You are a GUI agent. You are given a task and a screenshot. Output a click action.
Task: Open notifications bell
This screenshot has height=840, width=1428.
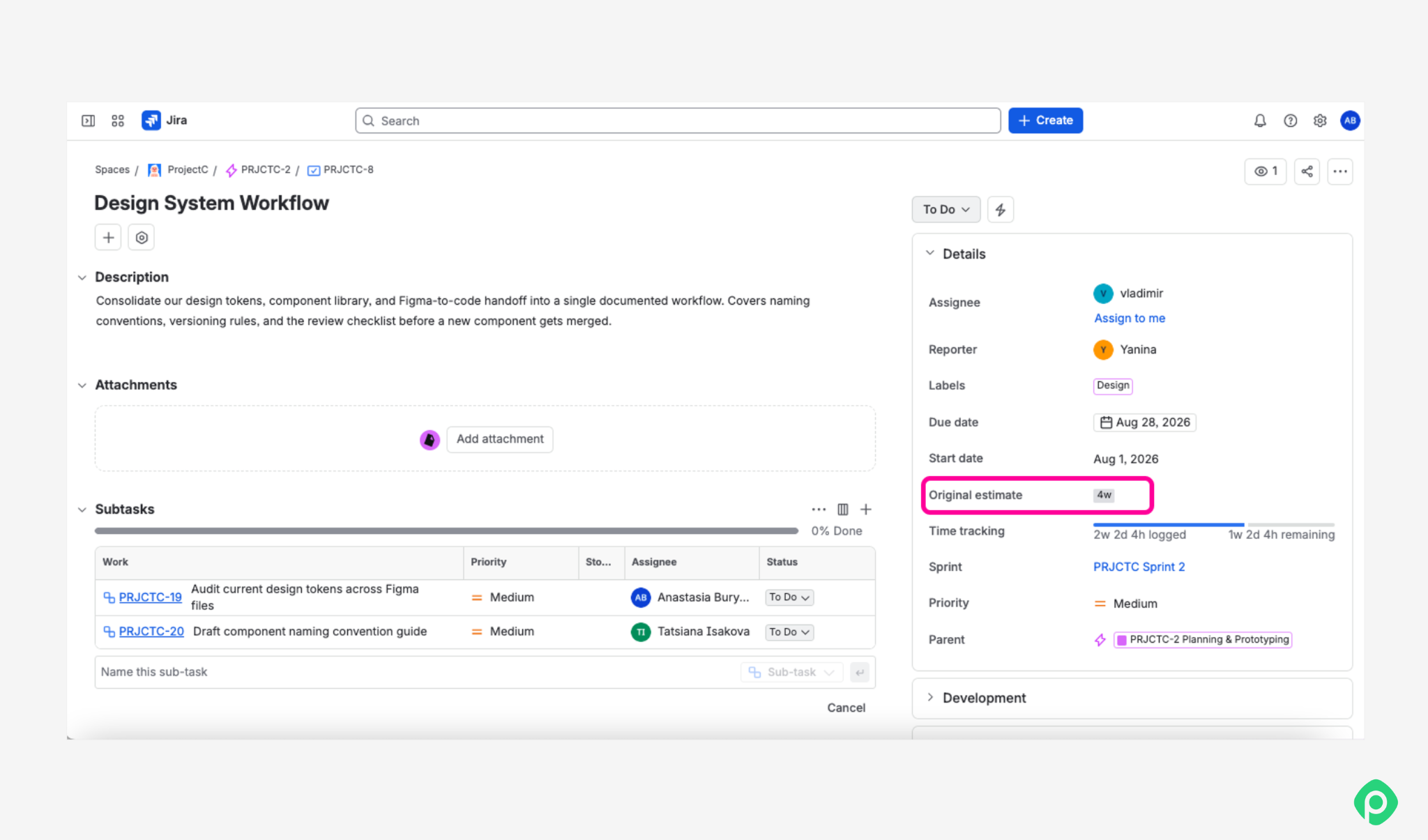pos(1260,121)
